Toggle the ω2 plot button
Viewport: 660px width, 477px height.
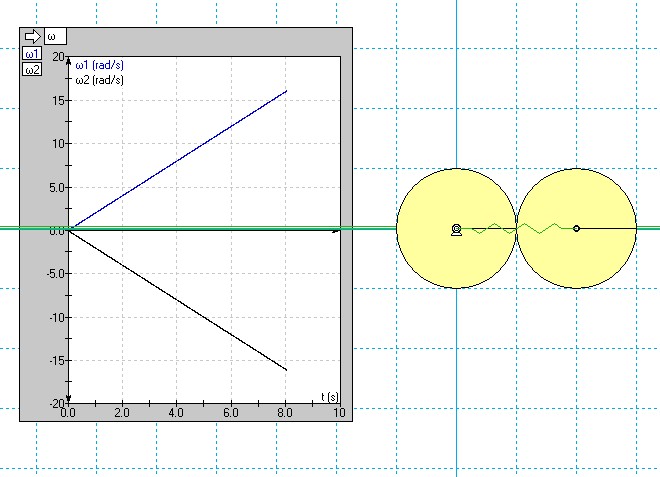click(32, 69)
